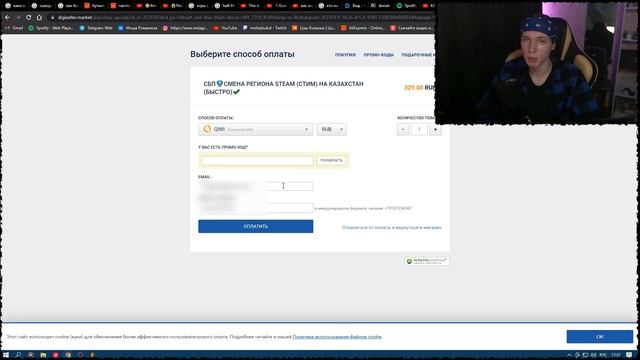Click the phone number input field
This screenshot has height=360, width=640.
tap(256, 208)
